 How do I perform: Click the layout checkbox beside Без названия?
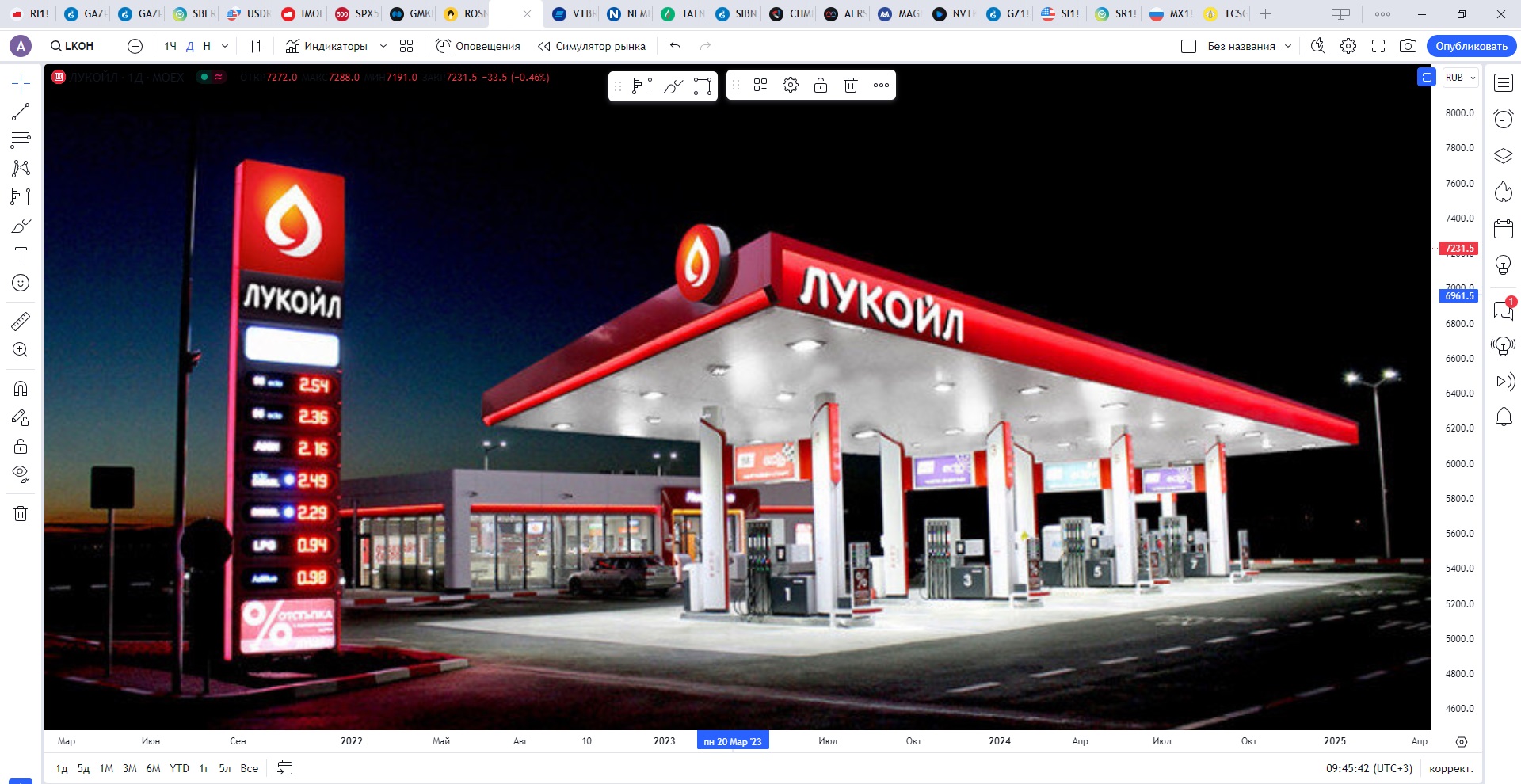[1188, 46]
